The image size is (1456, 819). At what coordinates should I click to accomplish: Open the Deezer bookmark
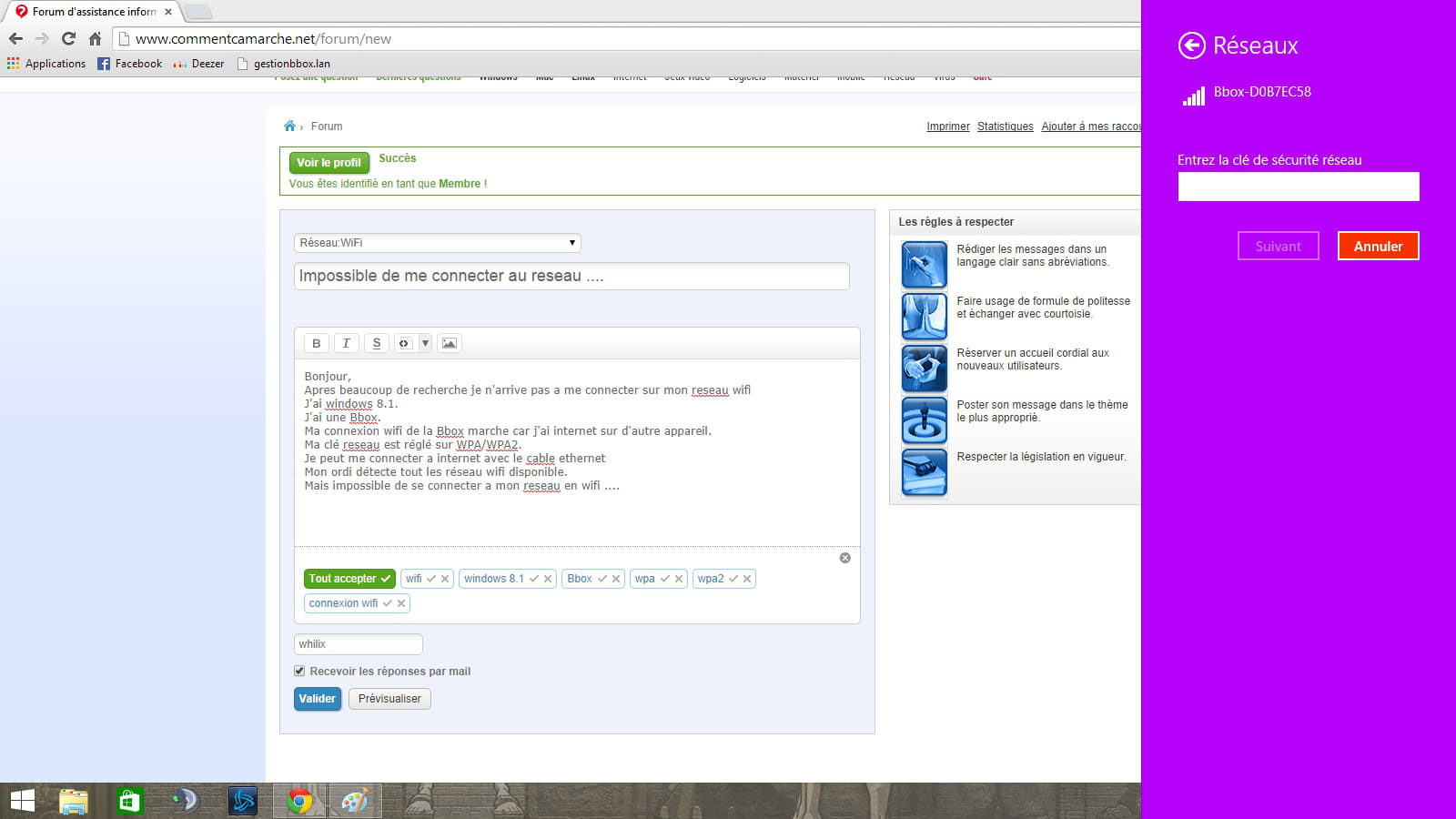click(198, 64)
